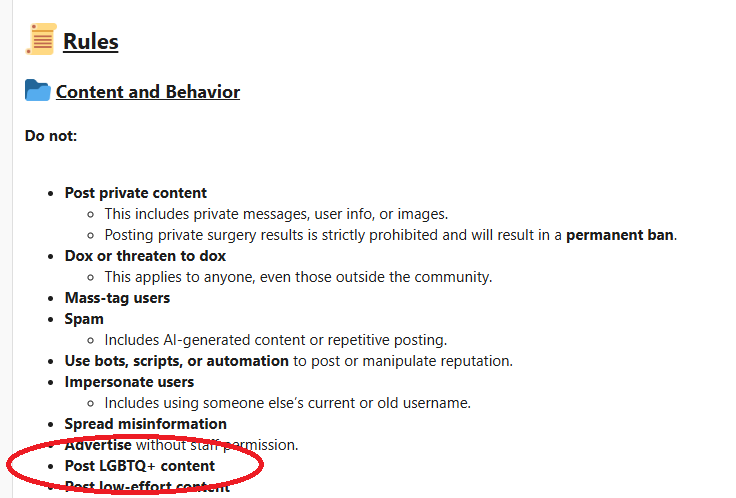Click the scroll icon beside Rules

pyautogui.click(x=41, y=39)
